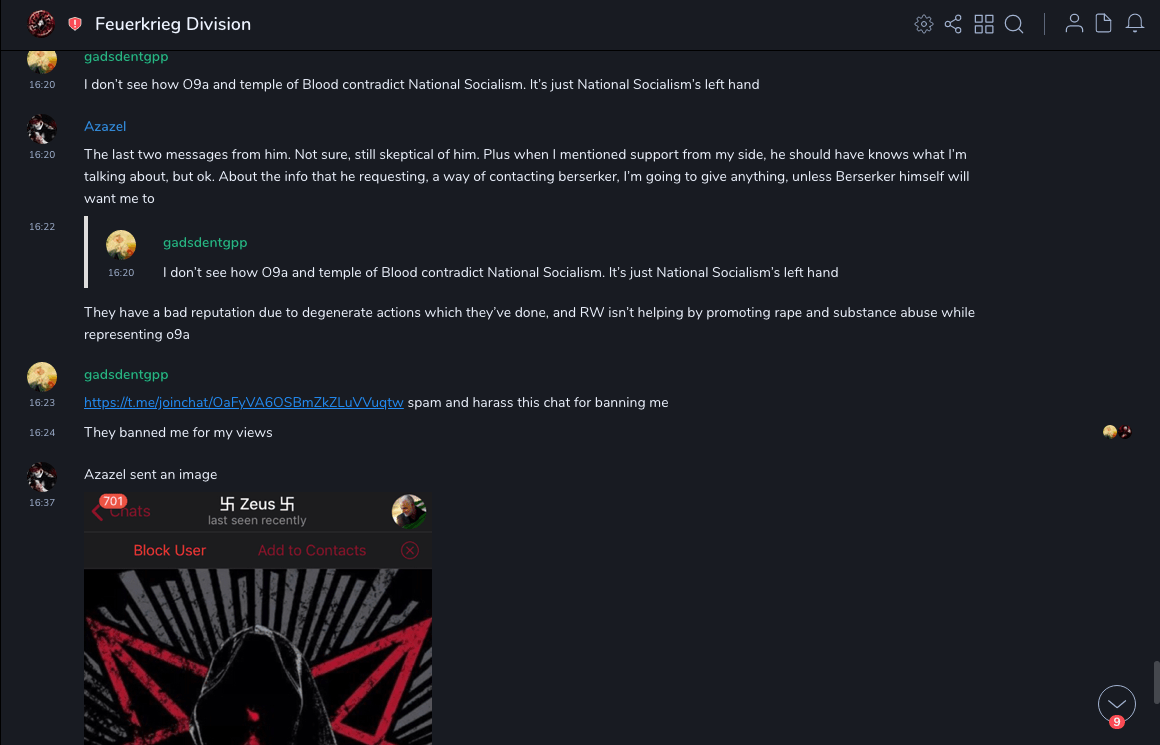
Task: Click the Azazel username above the 16:20 message
Action: (105, 126)
